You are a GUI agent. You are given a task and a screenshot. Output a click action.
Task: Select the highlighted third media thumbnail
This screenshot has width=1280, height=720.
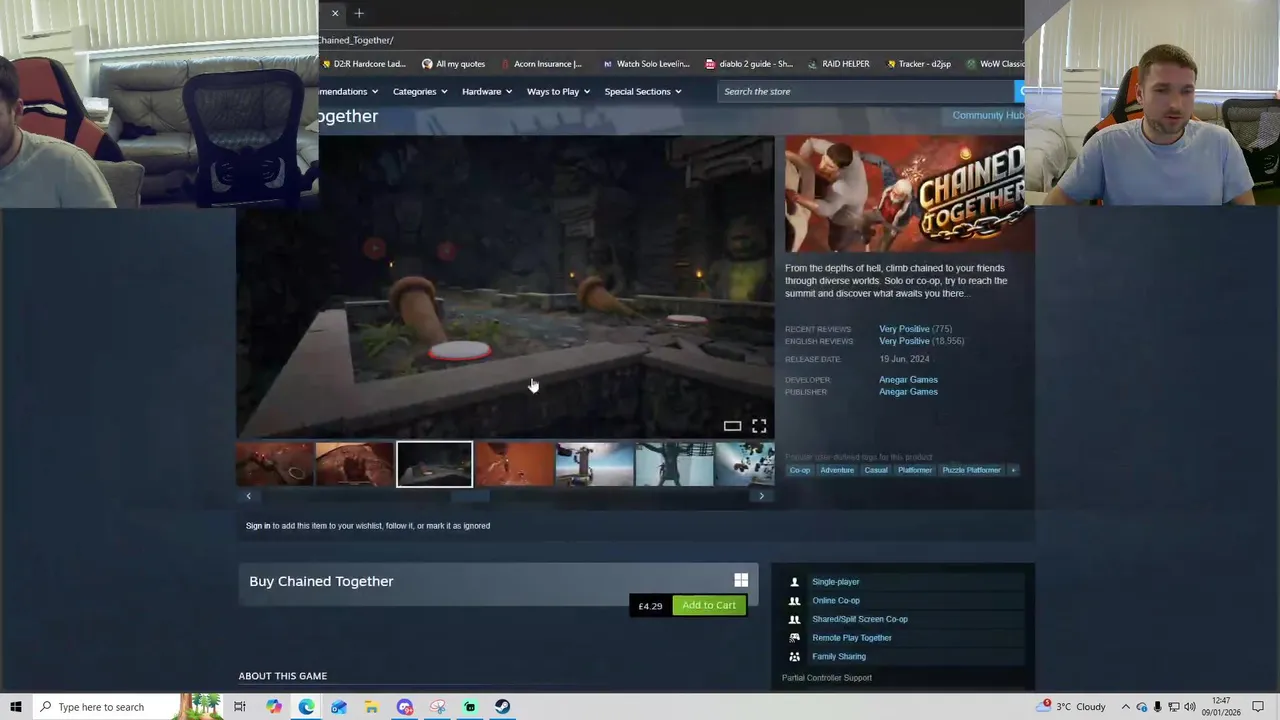(434, 464)
